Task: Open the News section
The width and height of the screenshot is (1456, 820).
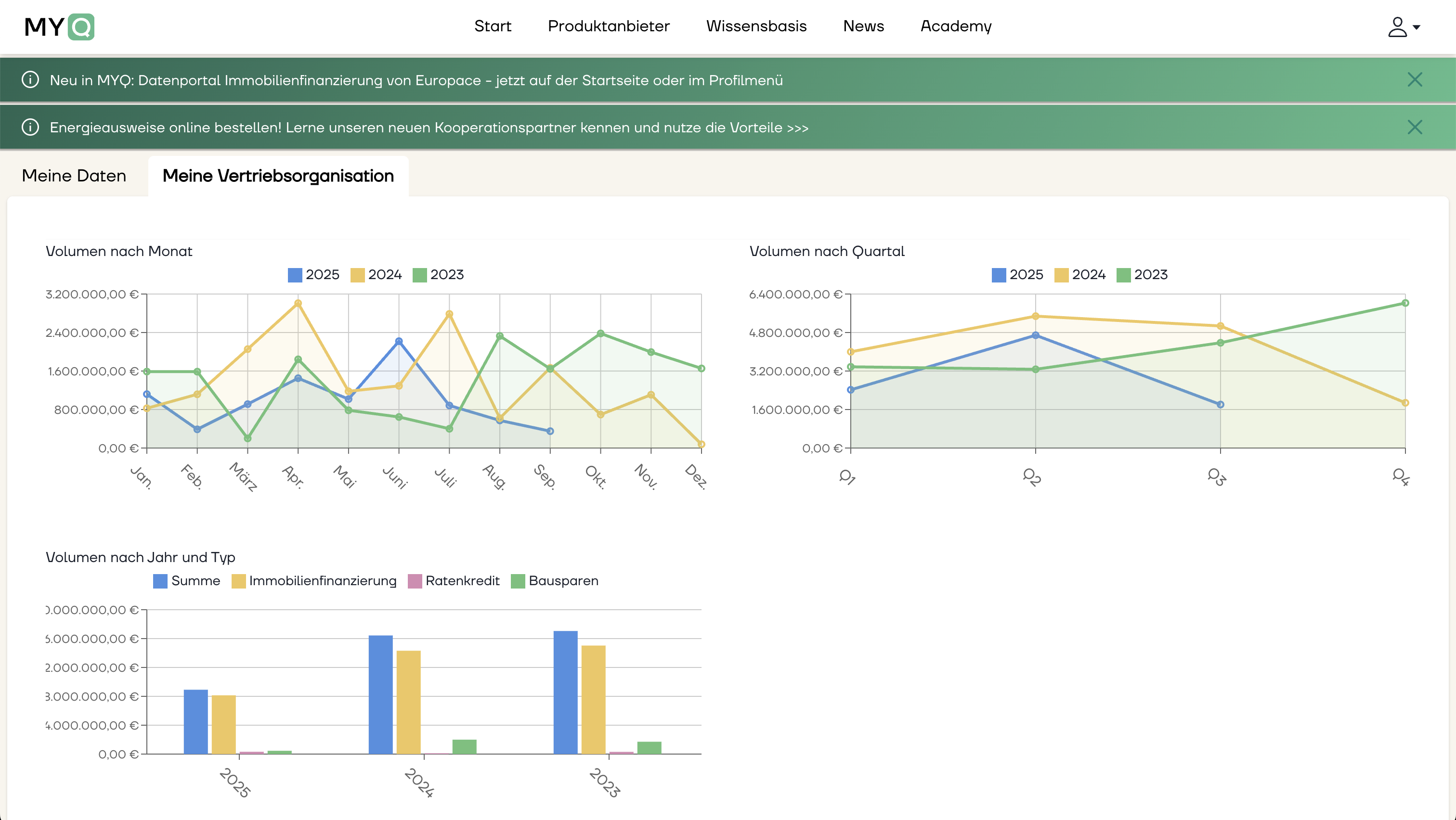Action: (863, 26)
